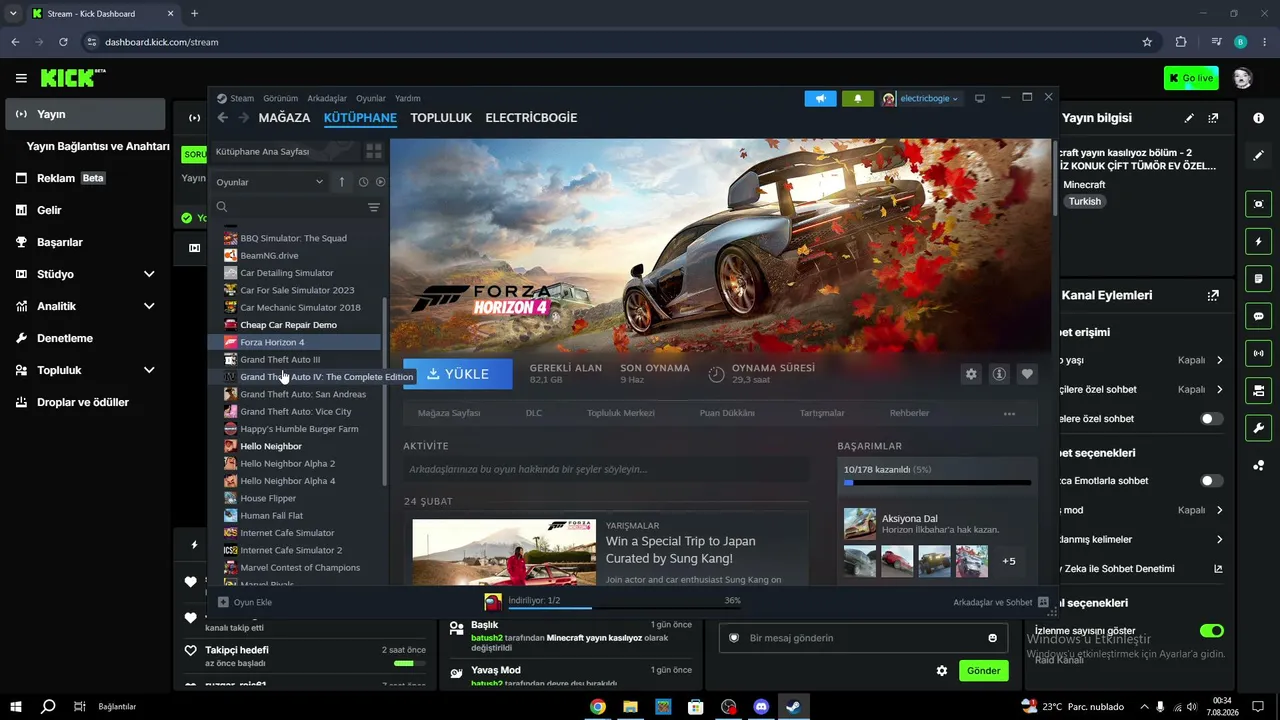
Task: Click the pencil icon in Kick's right rail
Action: pos(1258,156)
